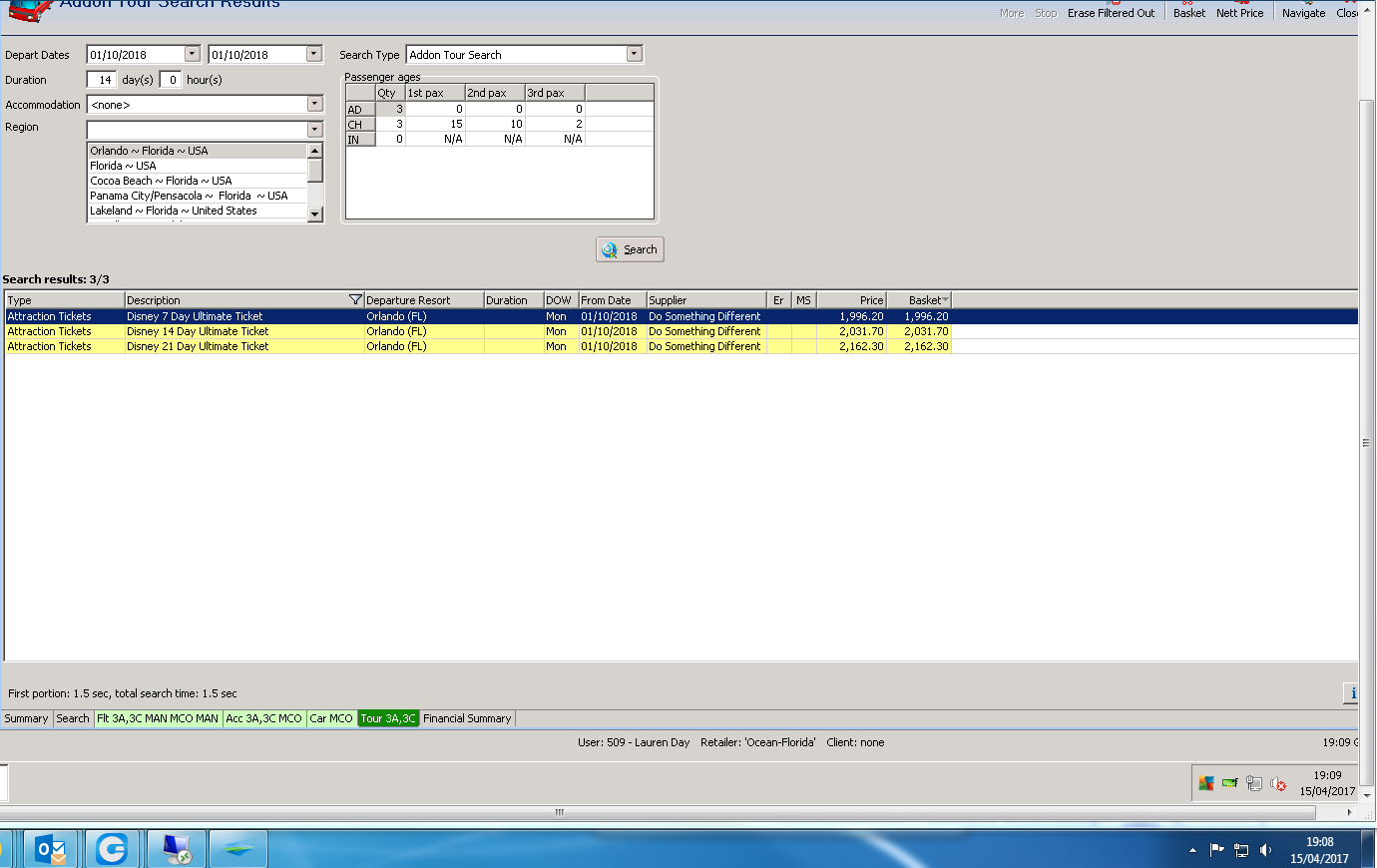Click the More toolbar button

coord(1012,13)
